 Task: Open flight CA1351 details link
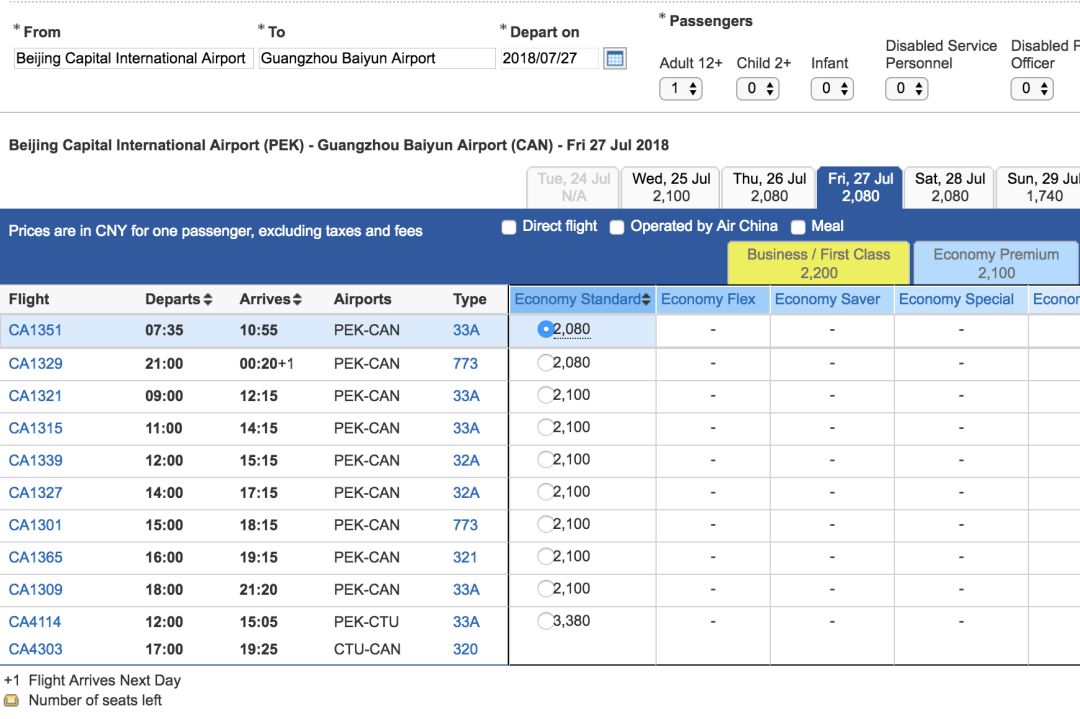[35, 330]
